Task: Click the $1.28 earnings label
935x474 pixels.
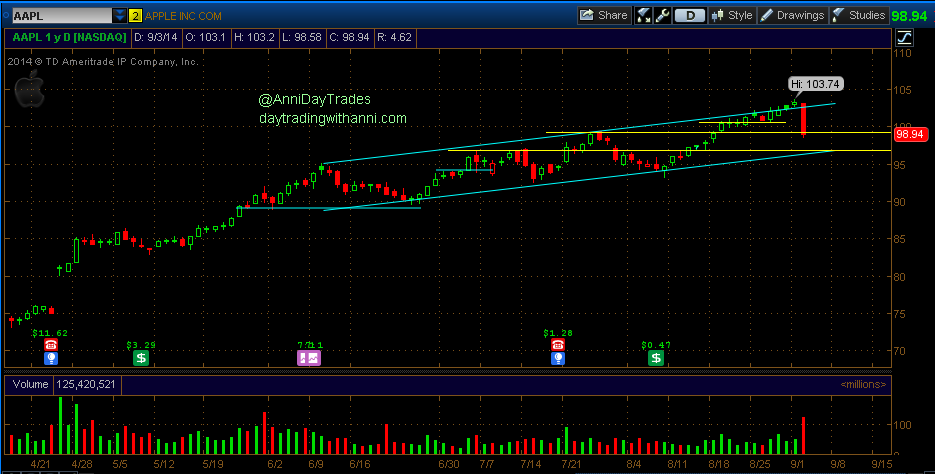Action: [x=558, y=333]
